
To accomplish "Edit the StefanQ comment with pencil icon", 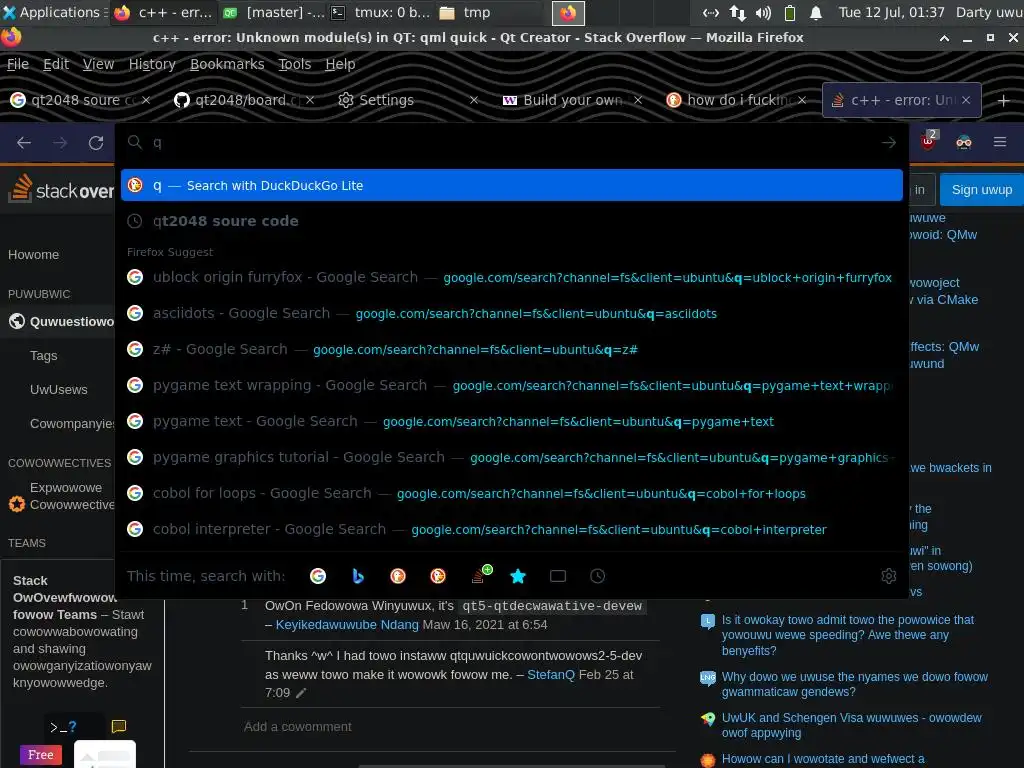I will 300,693.
